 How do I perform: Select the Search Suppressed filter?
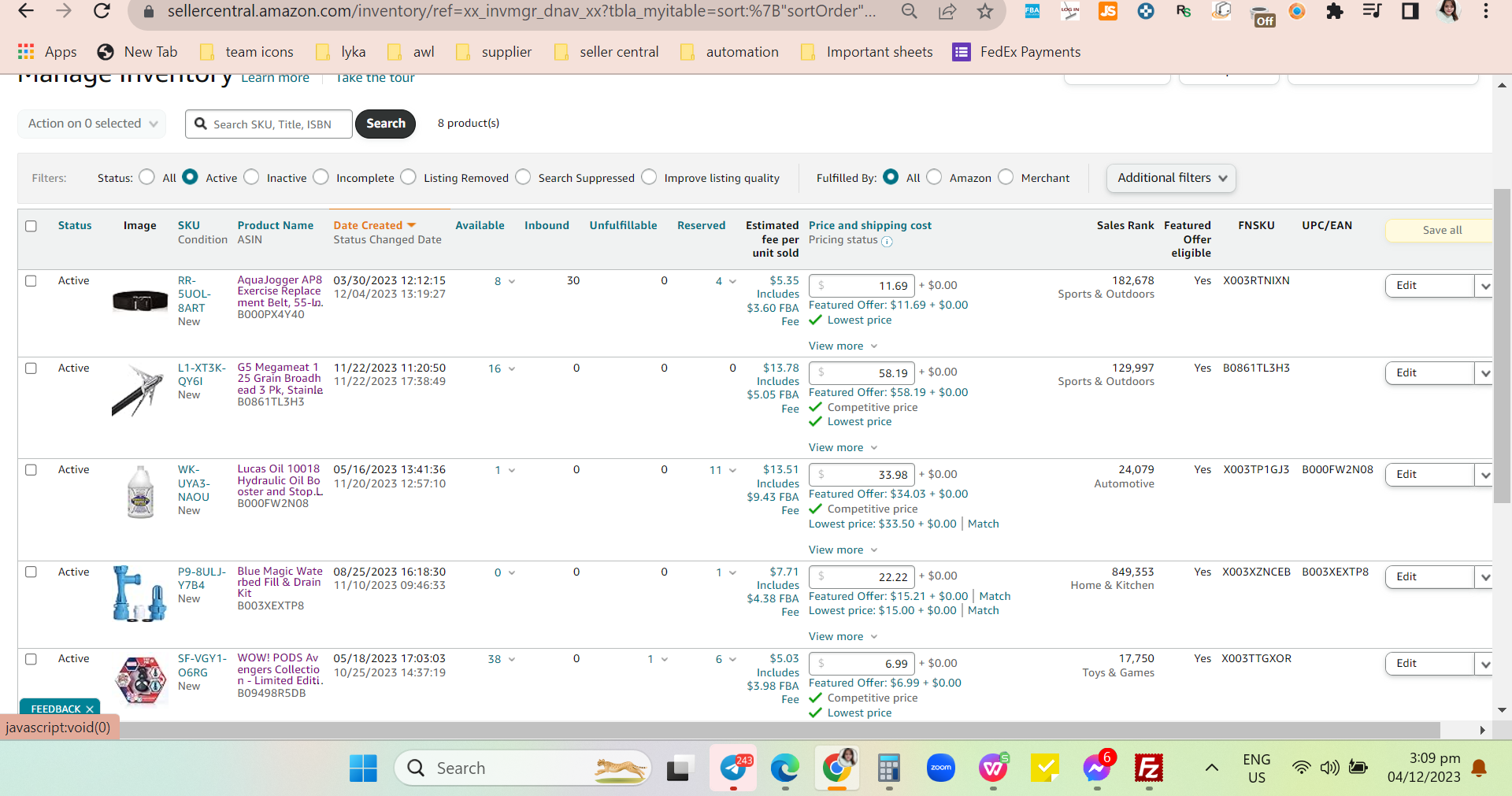click(x=523, y=177)
